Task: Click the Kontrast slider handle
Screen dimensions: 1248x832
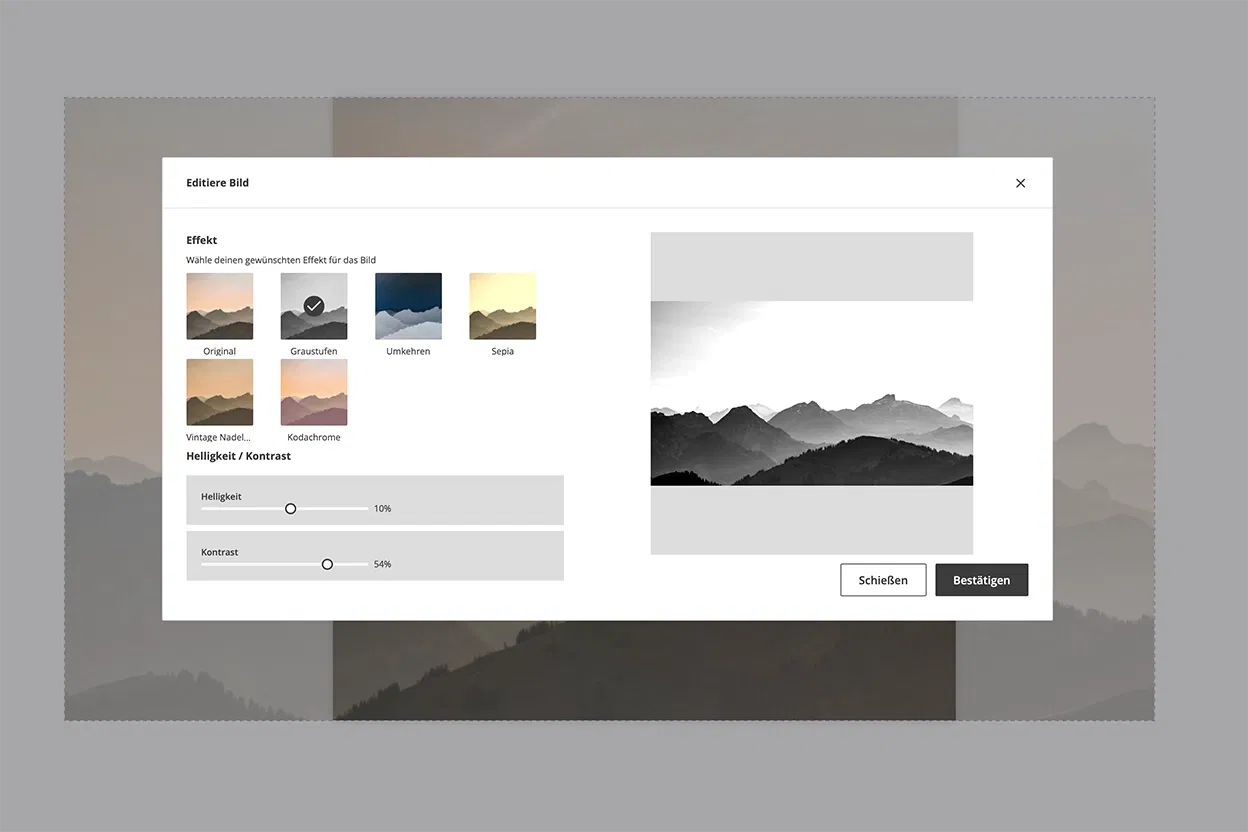Action: pos(327,564)
